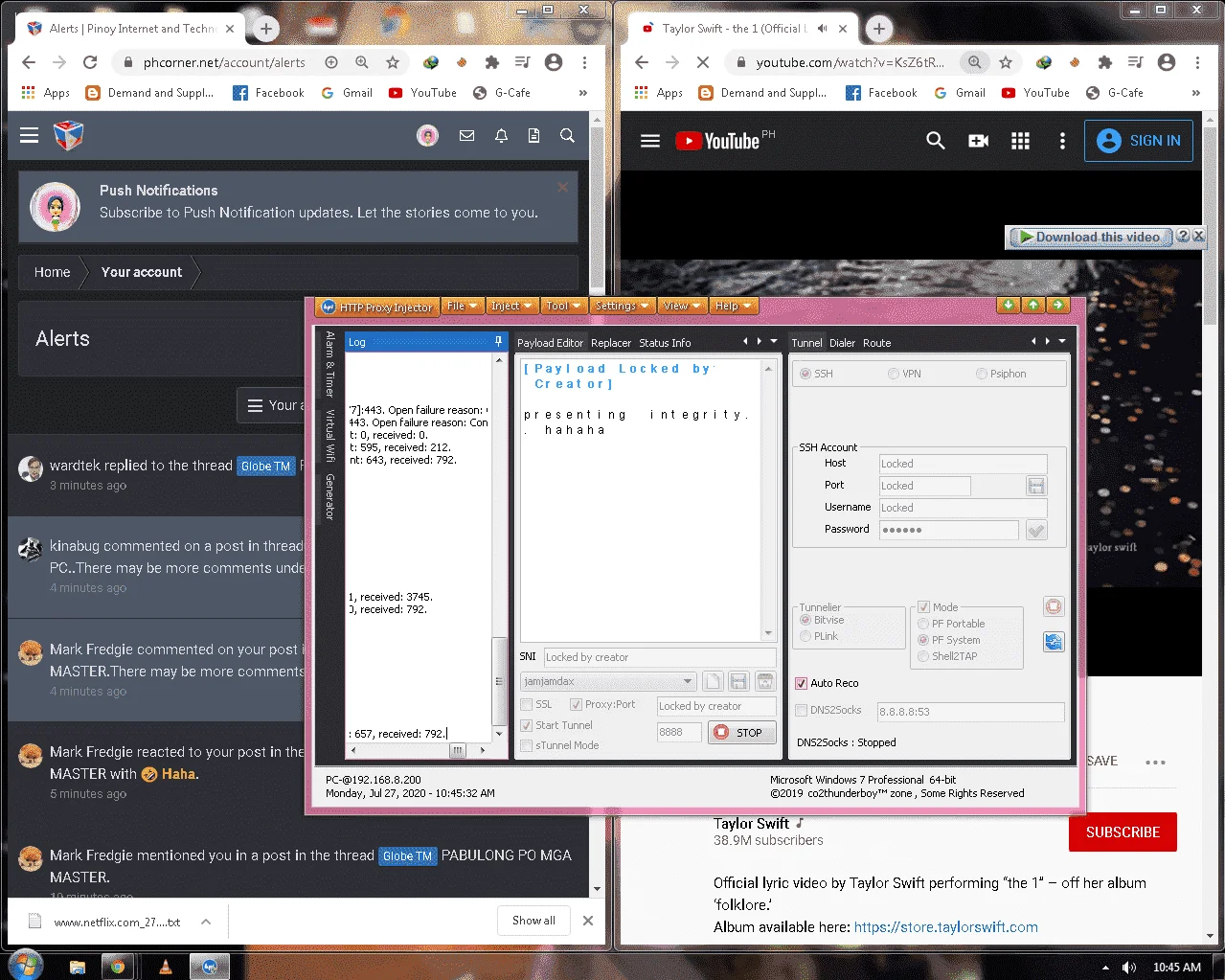Open the Tool dropdown menu
The height and width of the screenshot is (980, 1225).
[x=563, y=306]
